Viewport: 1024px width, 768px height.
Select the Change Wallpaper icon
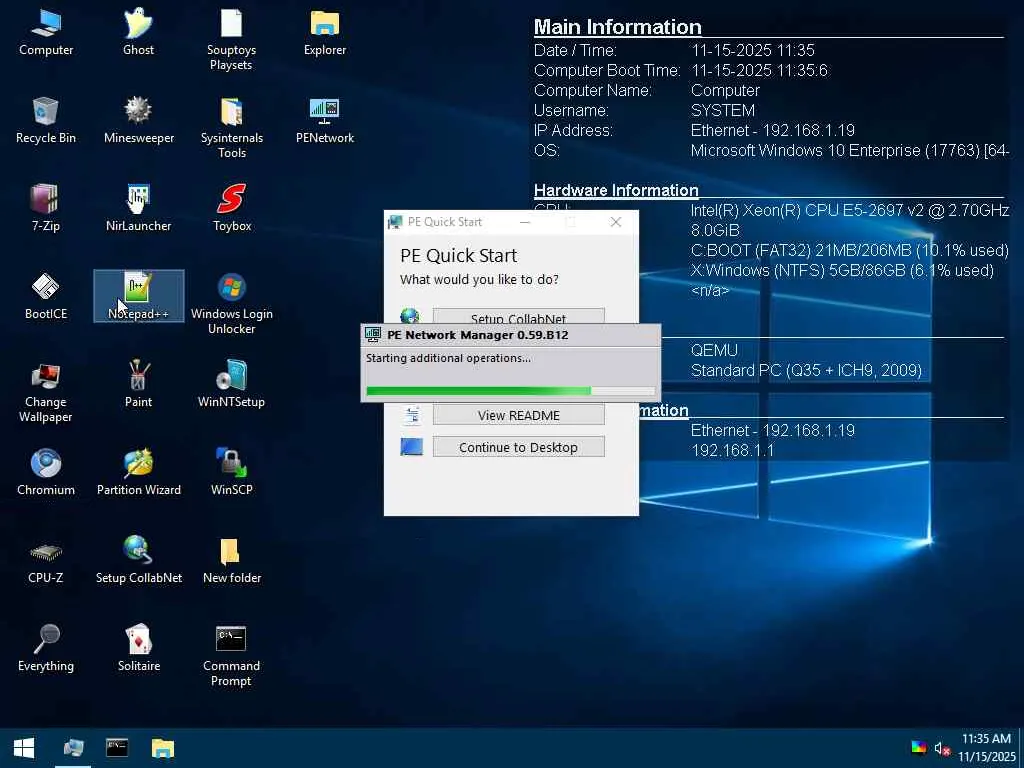tap(46, 392)
